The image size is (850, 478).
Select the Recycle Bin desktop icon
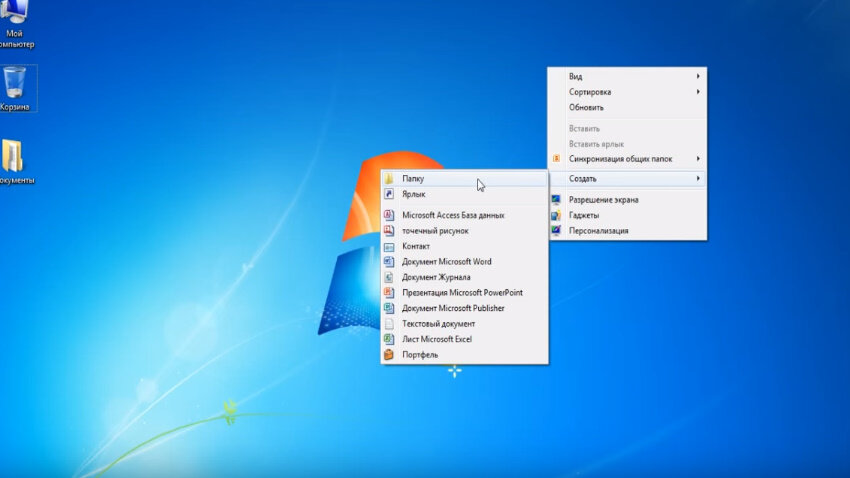point(15,89)
